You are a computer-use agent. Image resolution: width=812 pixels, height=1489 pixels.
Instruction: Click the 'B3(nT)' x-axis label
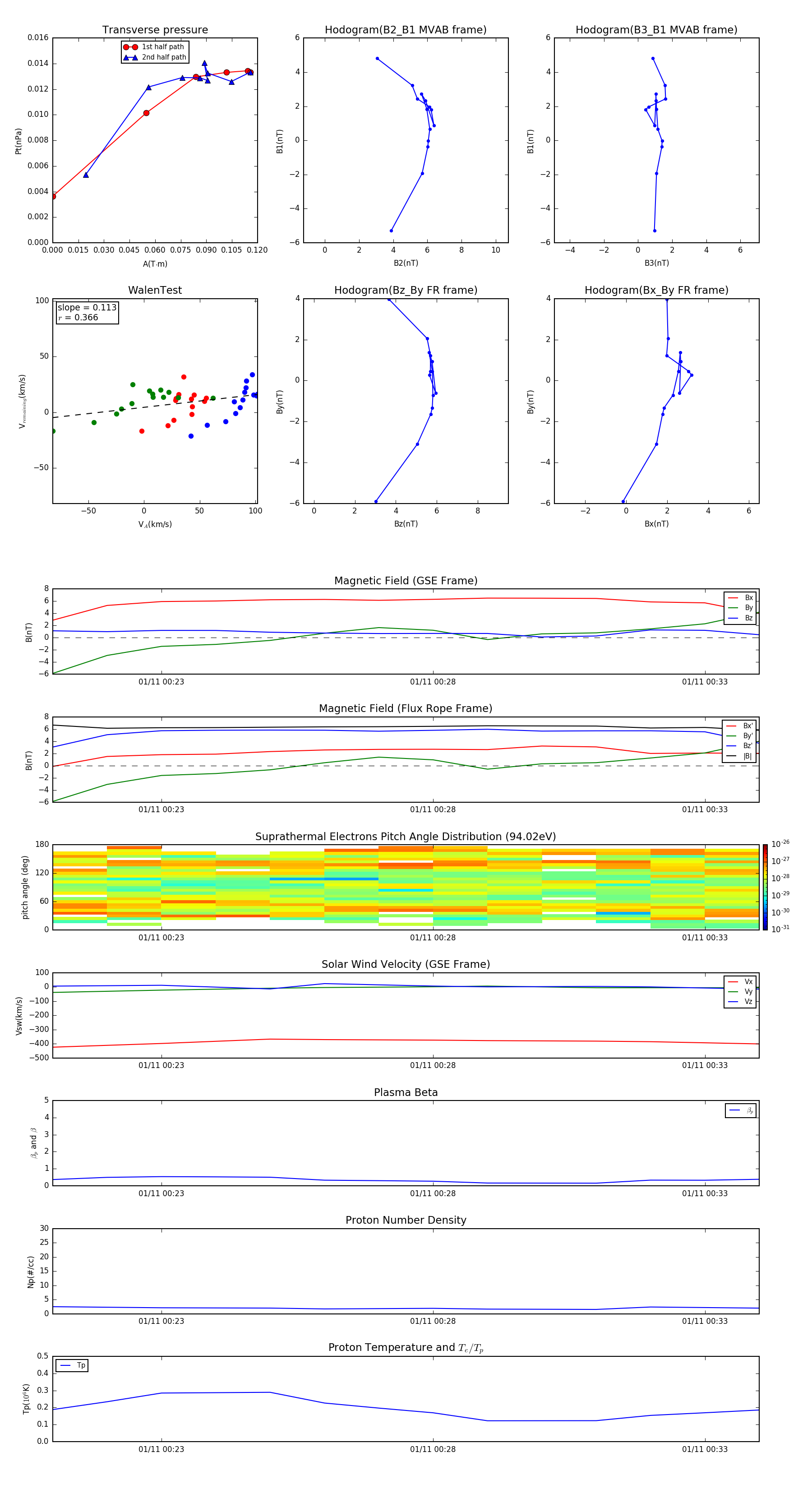(x=656, y=263)
